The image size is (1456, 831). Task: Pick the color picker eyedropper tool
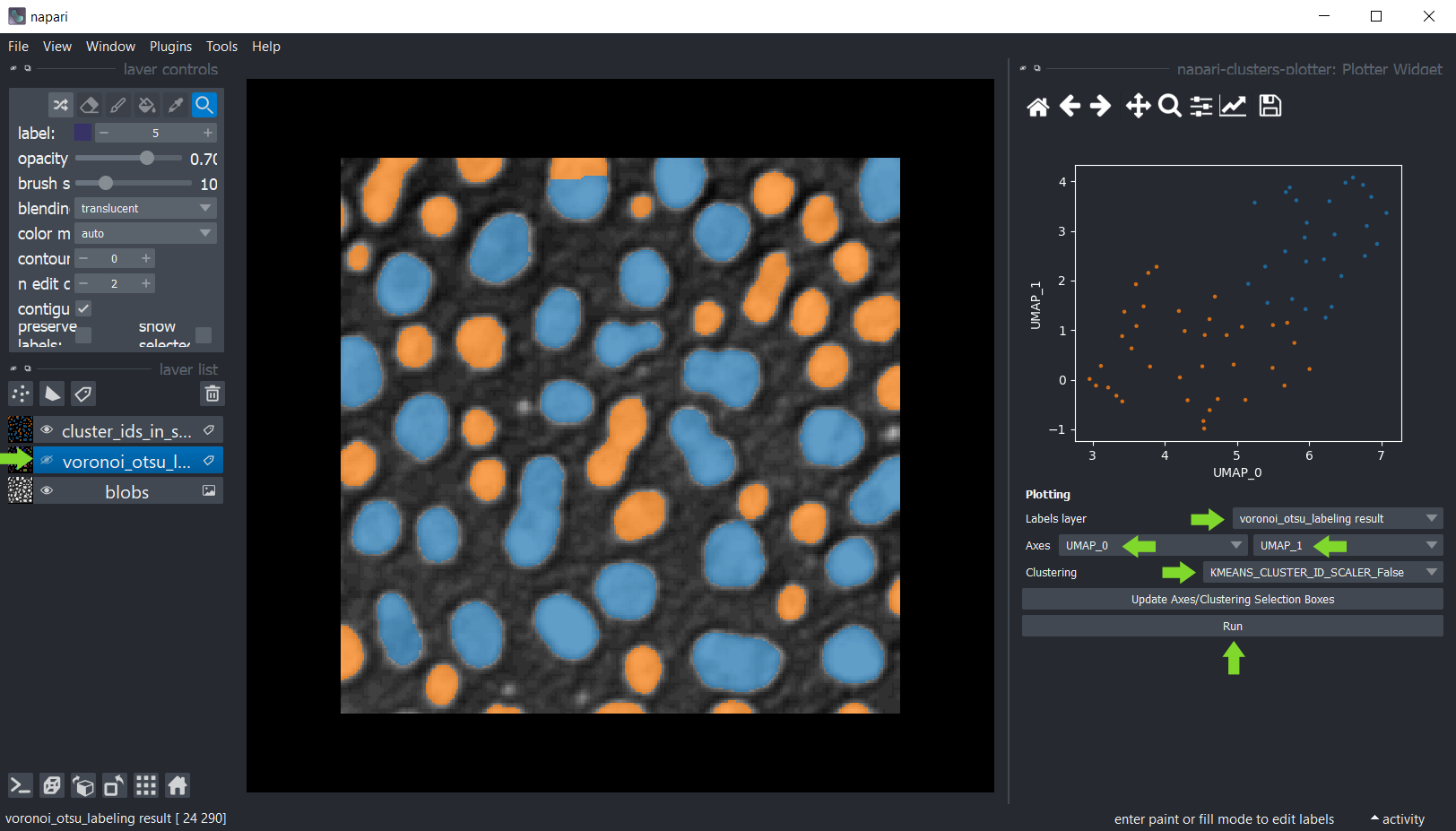(176, 105)
